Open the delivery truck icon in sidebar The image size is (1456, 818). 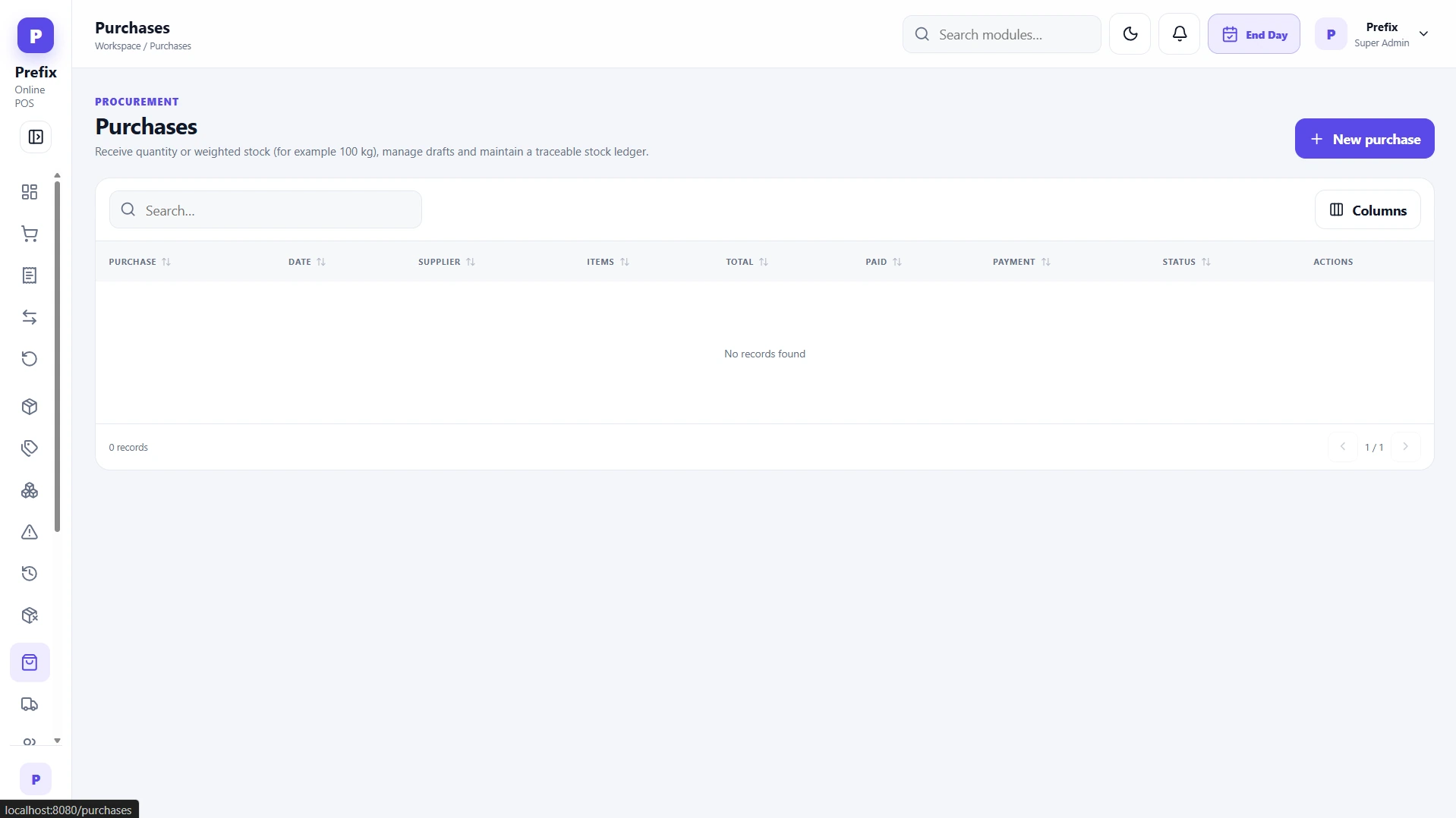coord(30,704)
